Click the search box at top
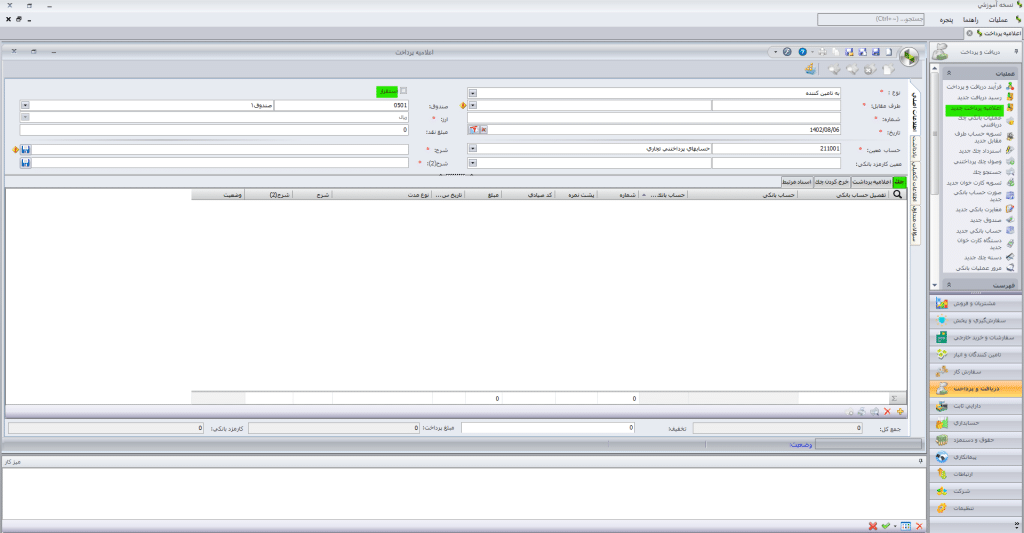Image resolution: width=1024 pixels, height=533 pixels. (x=871, y=20)
